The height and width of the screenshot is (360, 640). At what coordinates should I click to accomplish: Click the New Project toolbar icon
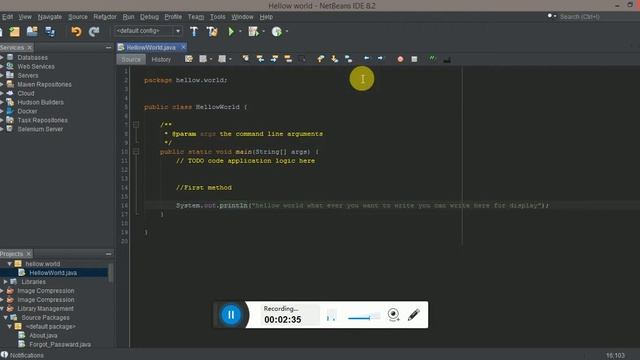(x=14, y=31)
